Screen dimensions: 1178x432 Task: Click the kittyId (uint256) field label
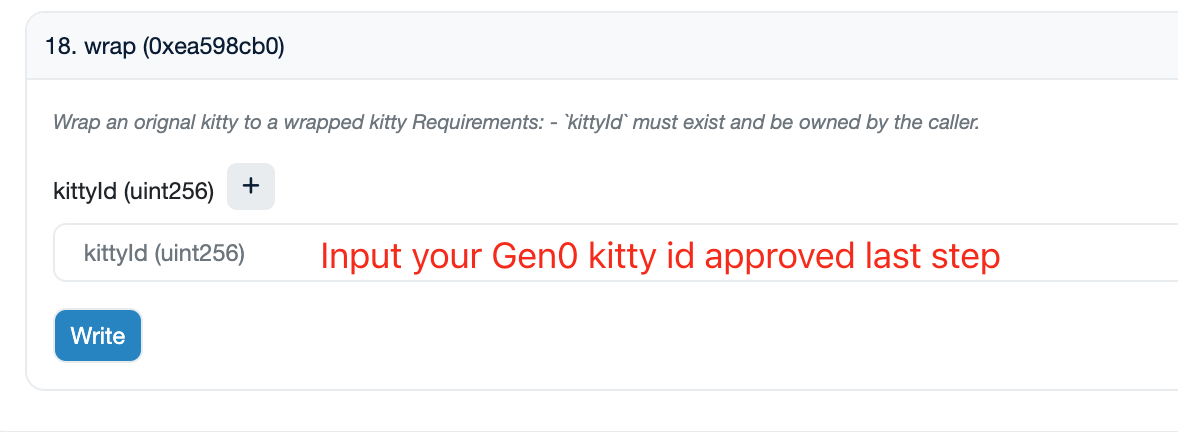click(x=133, y=192)
